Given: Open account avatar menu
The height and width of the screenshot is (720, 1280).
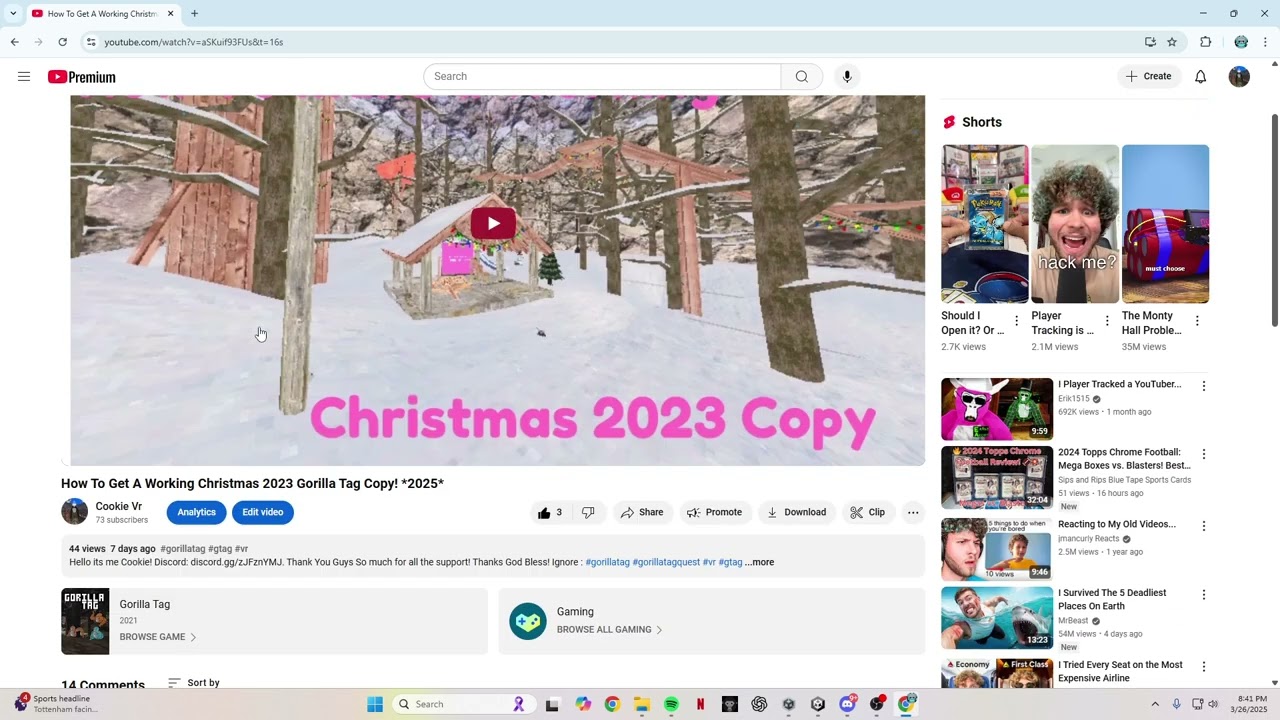Looking at the screenshot, I should tap(1239, 77).
